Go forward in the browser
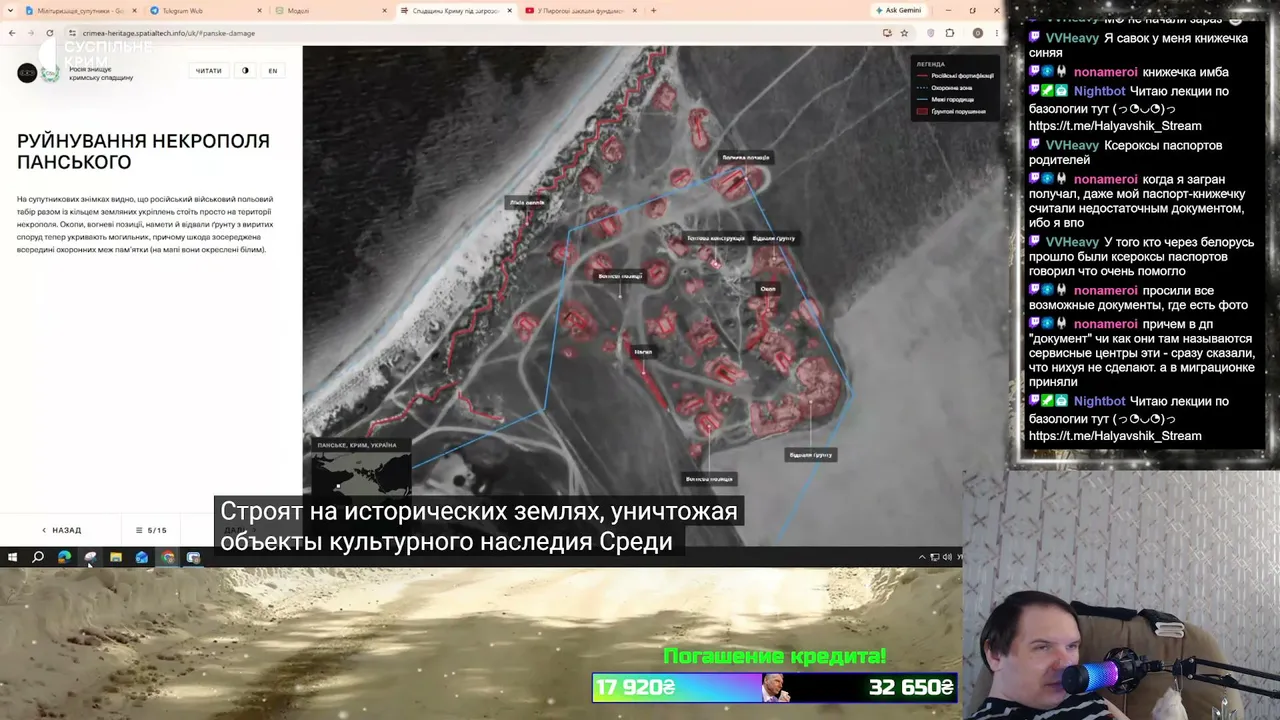1280x720 pixels. click(30, 33)
